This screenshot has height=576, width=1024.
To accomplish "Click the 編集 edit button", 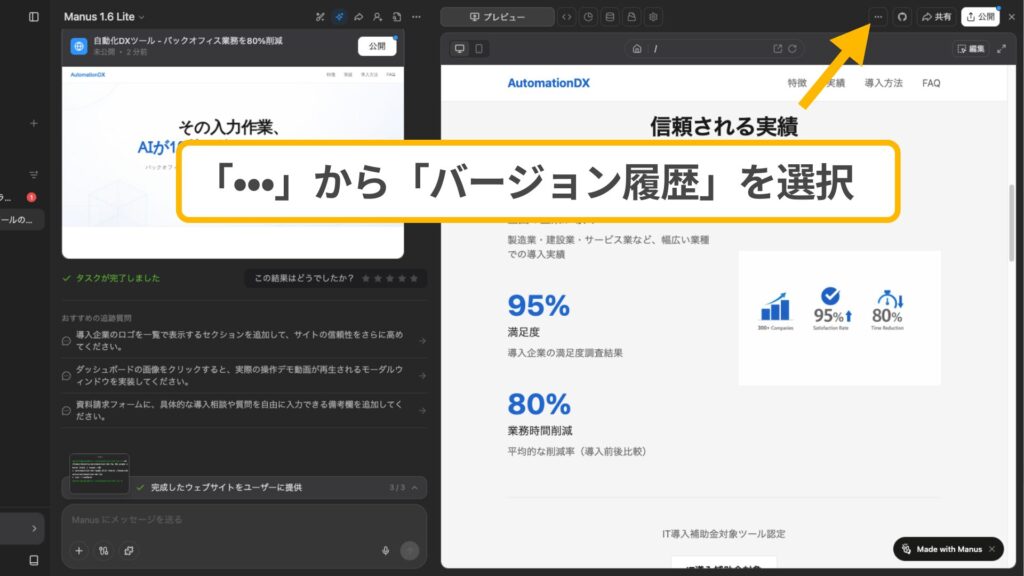I will click(971, 49).
